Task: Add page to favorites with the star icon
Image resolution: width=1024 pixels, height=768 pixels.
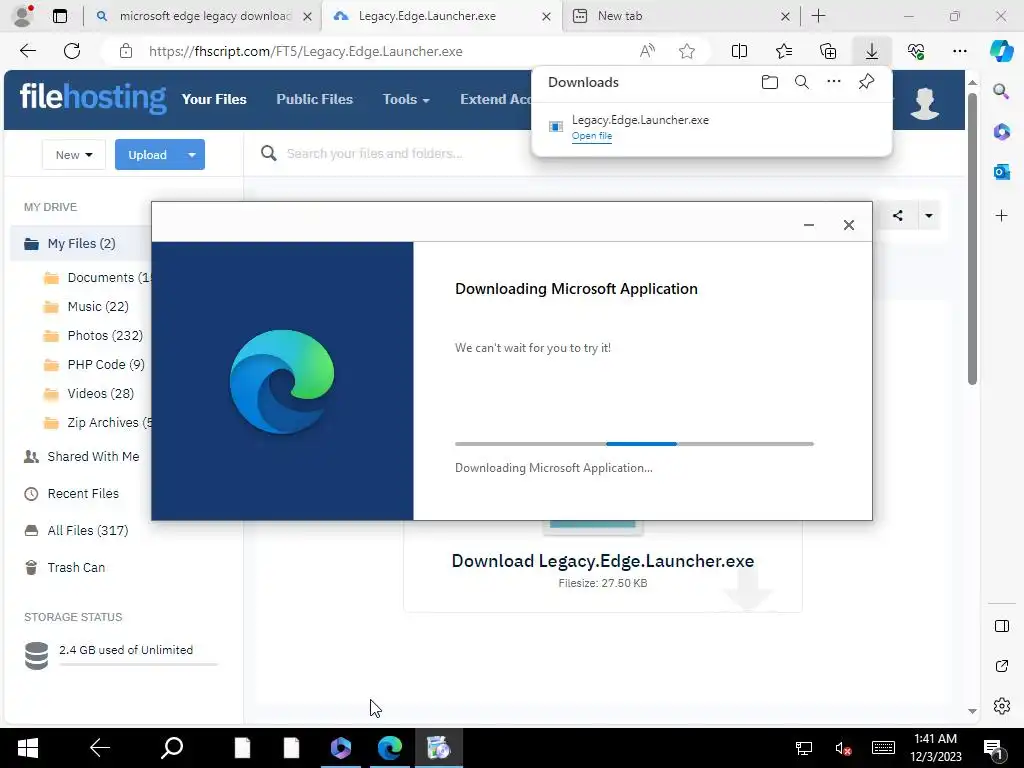Action: [686, 51]
